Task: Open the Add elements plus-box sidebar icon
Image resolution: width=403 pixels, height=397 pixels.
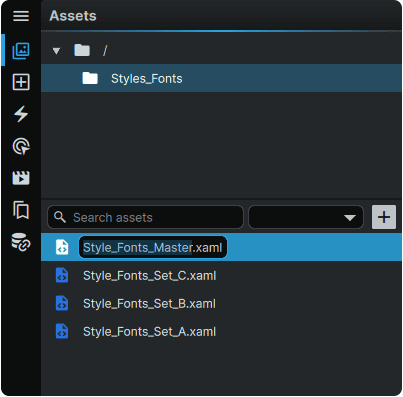Action: (x=21, y=82)
